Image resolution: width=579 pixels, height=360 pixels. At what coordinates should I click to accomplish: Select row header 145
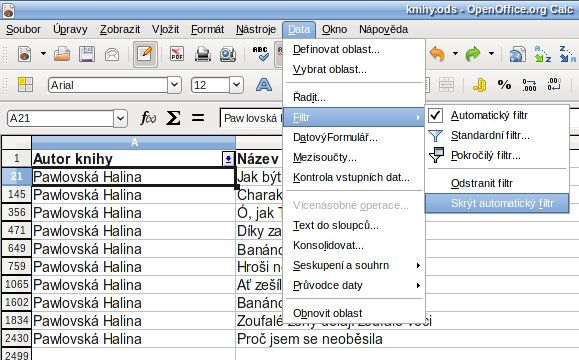[16, 195]
